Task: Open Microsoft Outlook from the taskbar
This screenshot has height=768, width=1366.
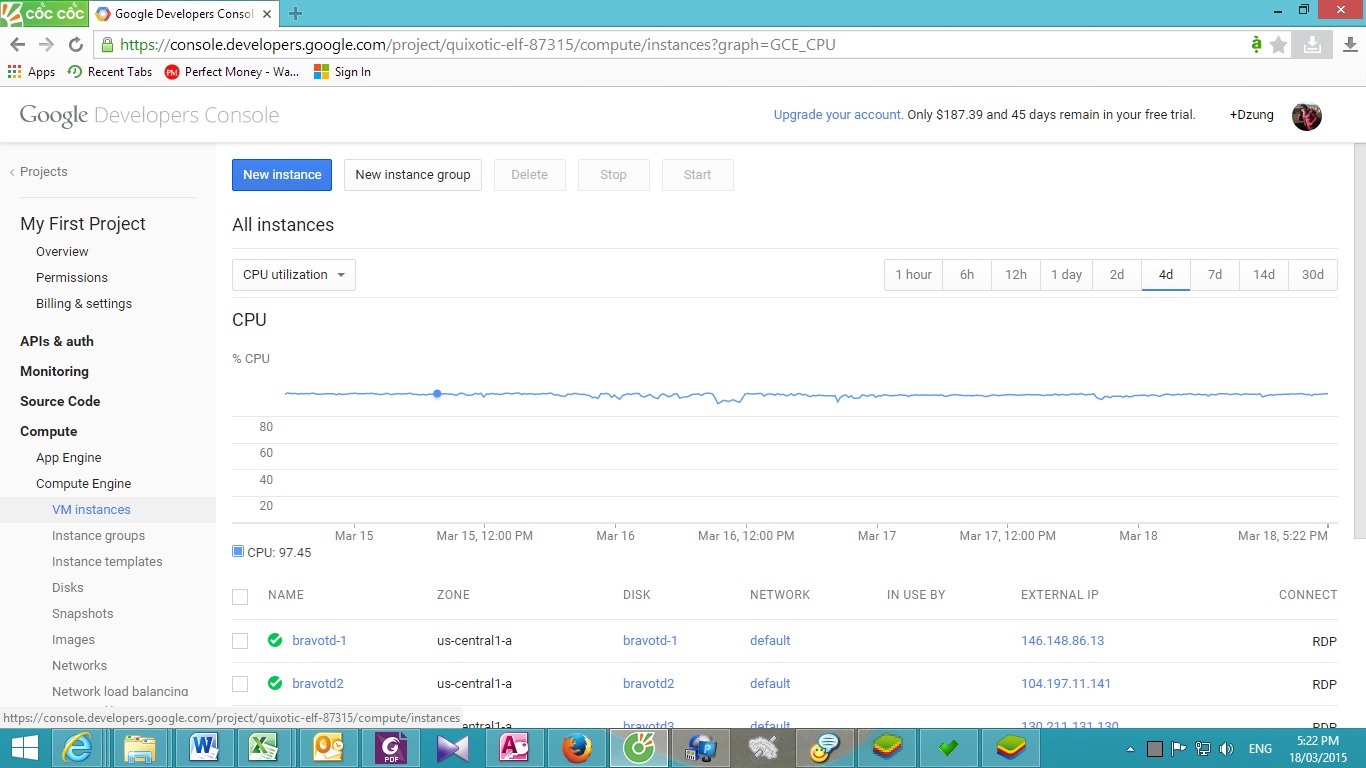Action: pyautogui.click(x=327, y=748)
